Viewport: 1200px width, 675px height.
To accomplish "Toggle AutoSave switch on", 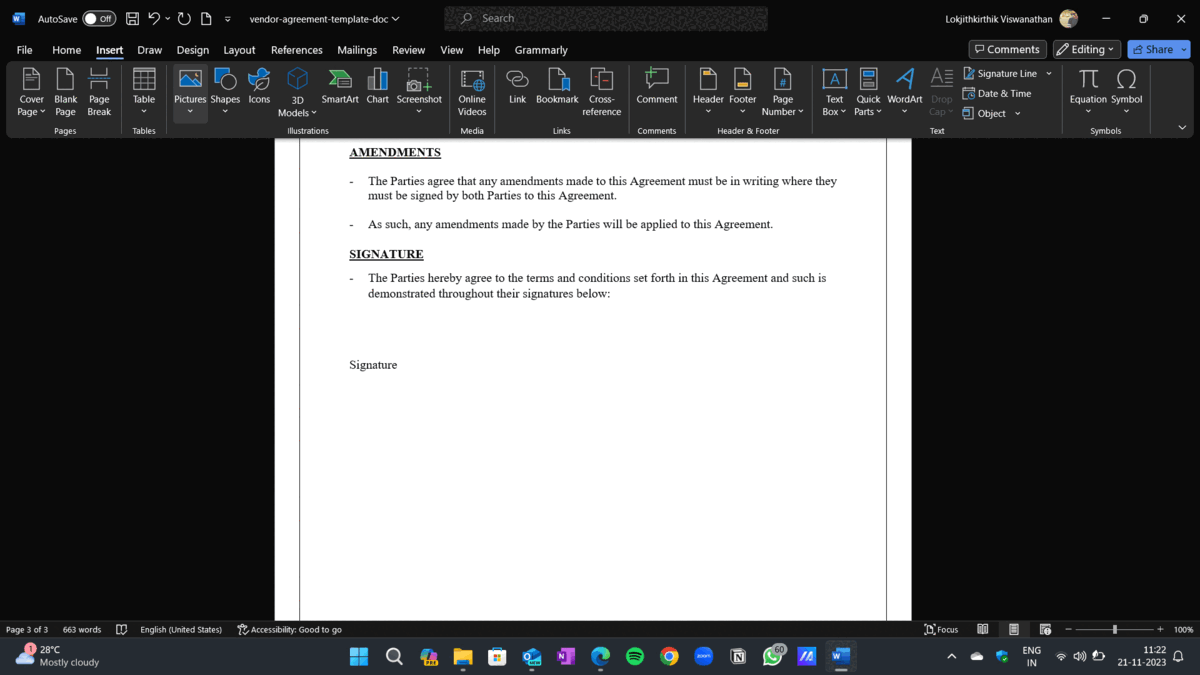I will 99,19.
